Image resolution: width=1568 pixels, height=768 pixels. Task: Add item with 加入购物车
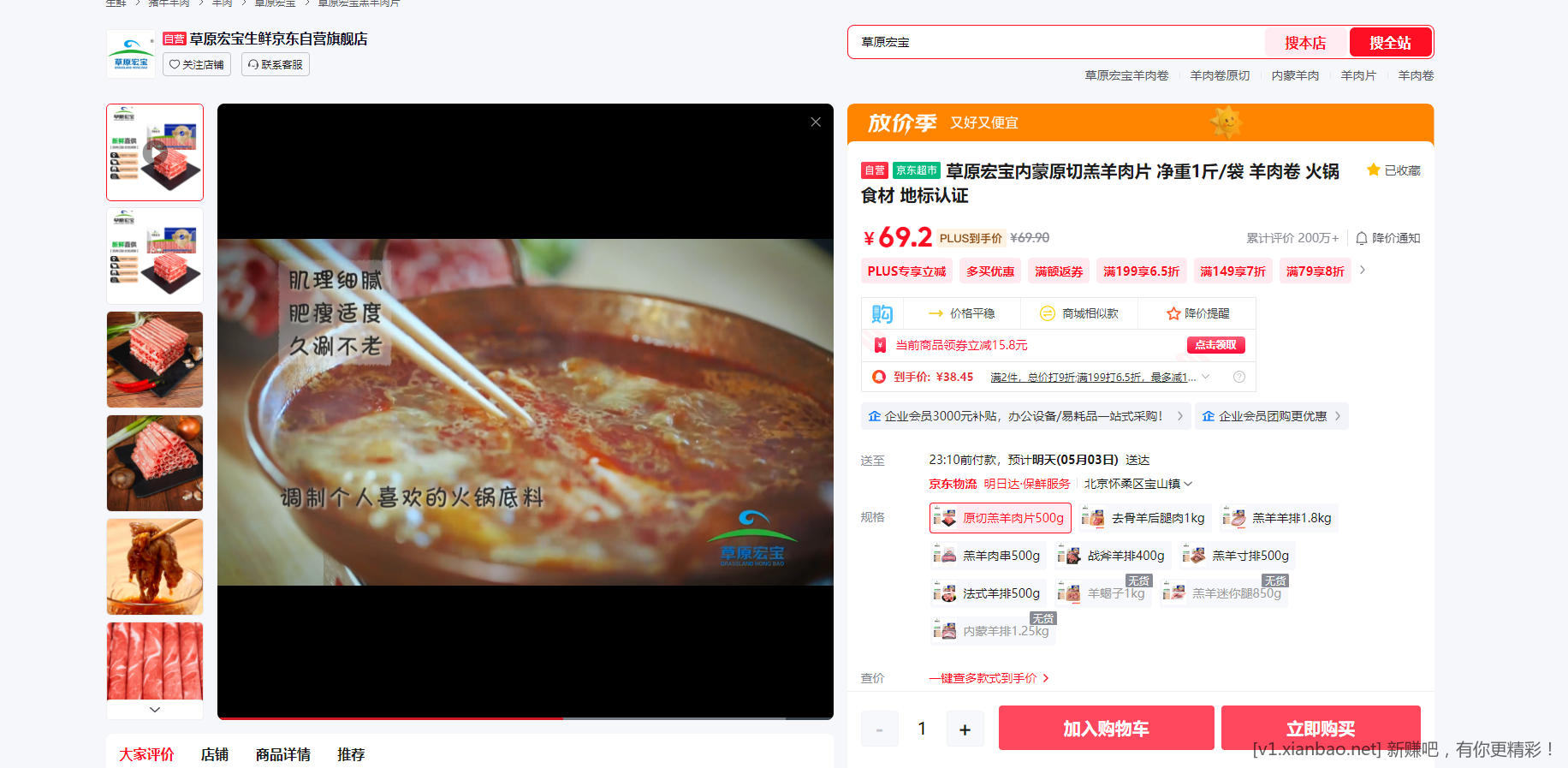1106,729
